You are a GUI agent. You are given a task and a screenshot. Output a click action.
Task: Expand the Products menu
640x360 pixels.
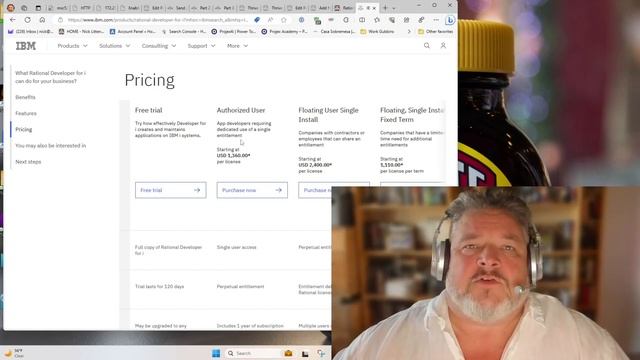72,46
